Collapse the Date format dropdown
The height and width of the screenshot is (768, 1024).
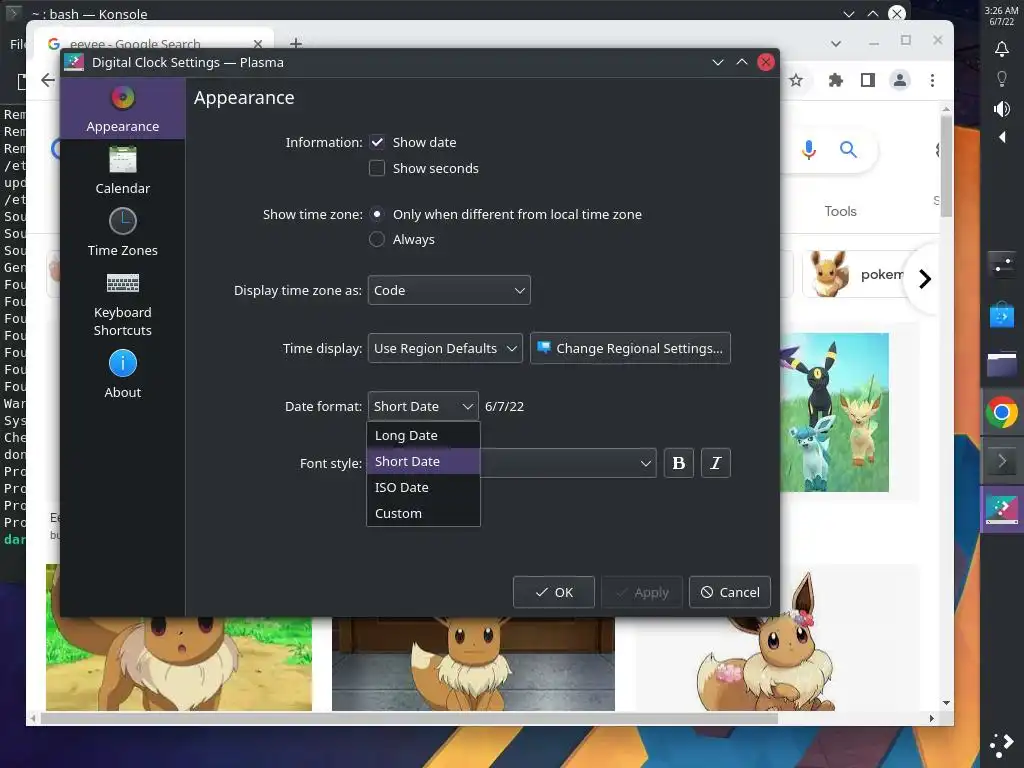(x=423, y=406)
